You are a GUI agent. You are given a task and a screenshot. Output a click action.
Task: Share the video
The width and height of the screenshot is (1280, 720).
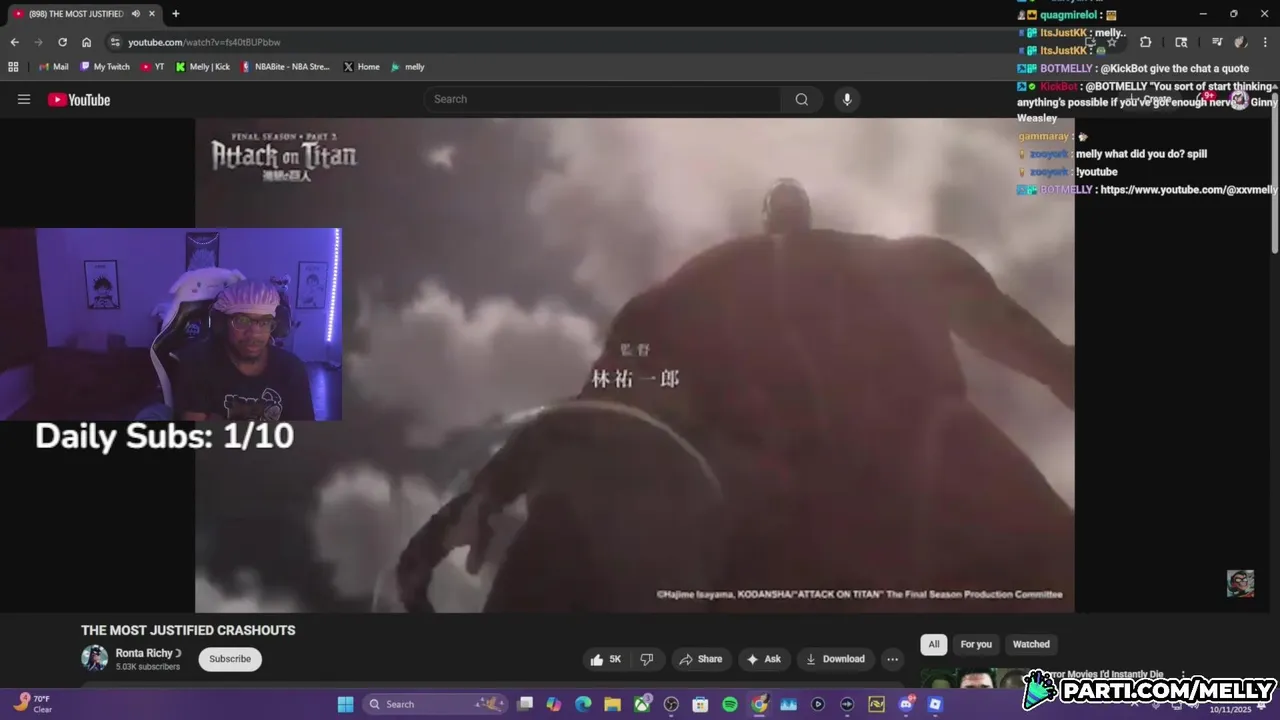700,659
